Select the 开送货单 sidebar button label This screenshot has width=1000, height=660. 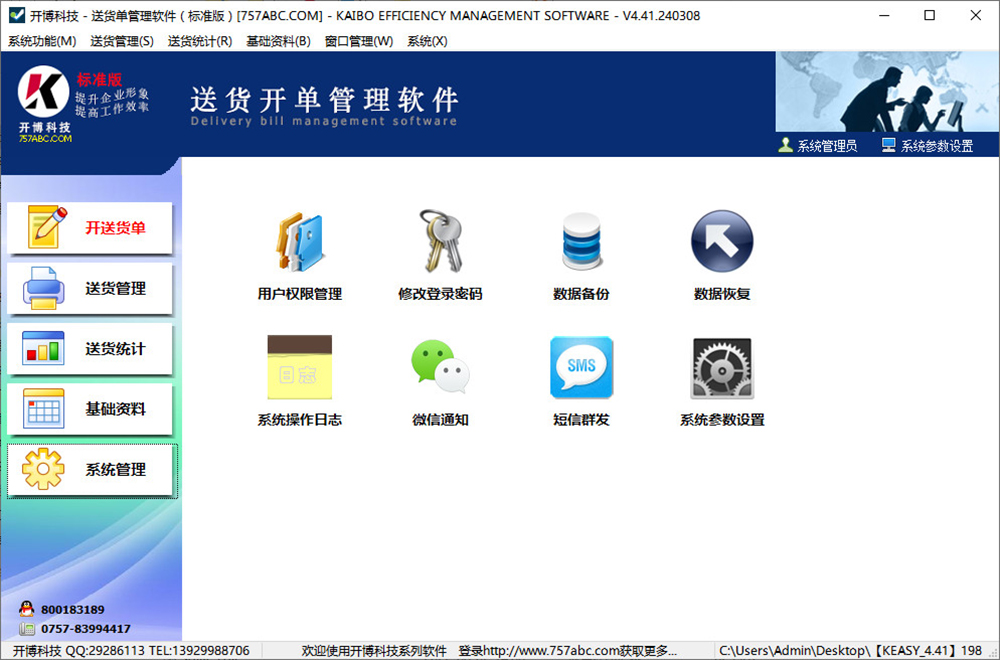[115, 228]
